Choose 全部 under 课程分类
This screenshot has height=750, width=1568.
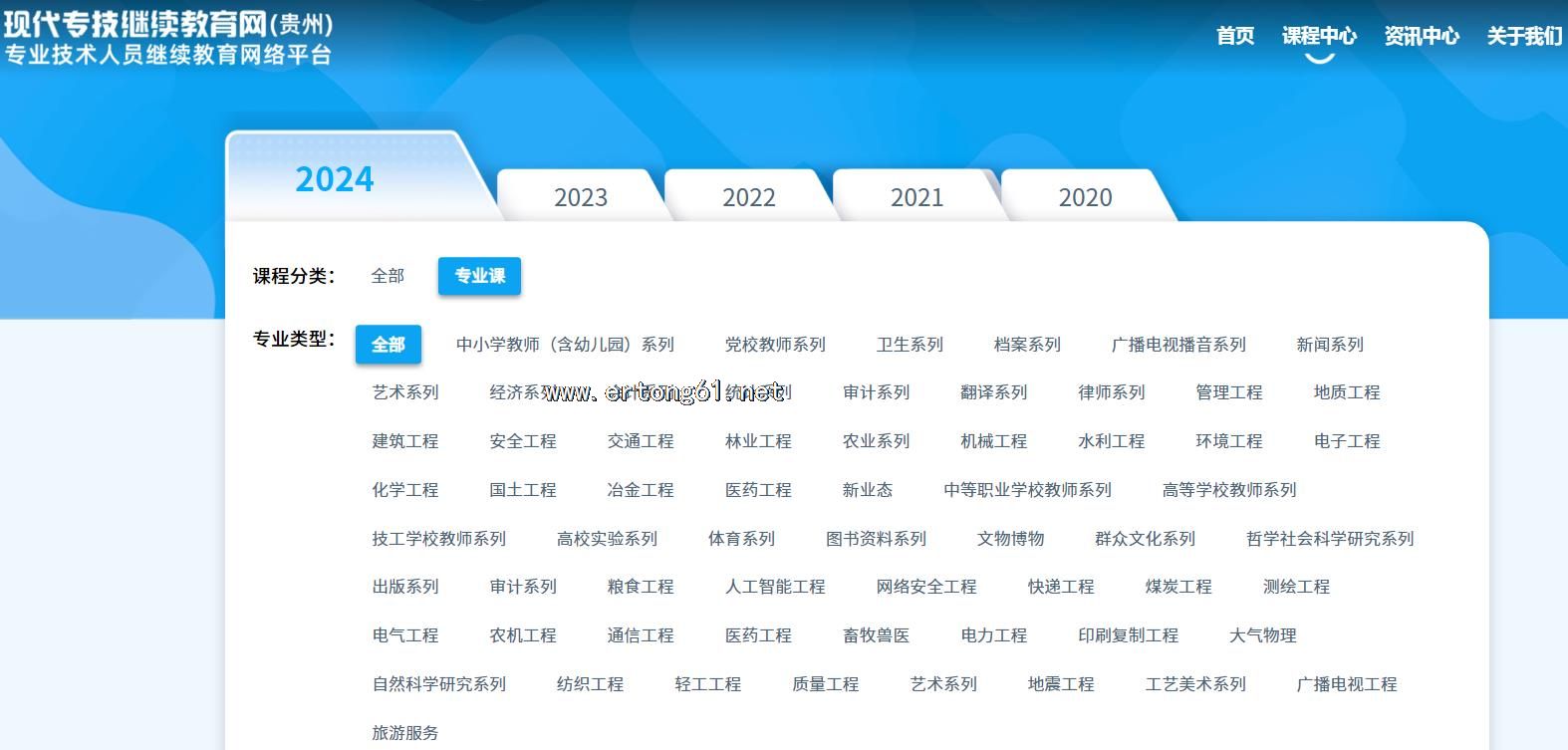(388, 276)
